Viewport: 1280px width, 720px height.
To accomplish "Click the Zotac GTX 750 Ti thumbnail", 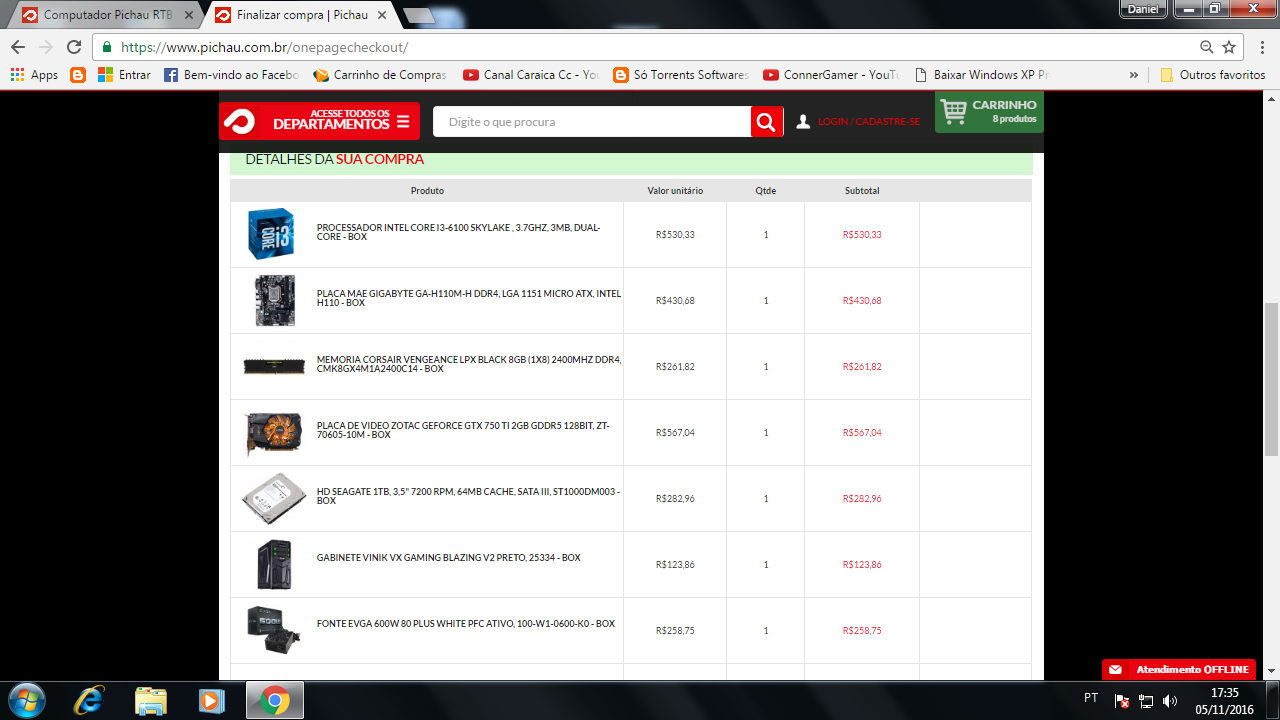I will point(273,433).
